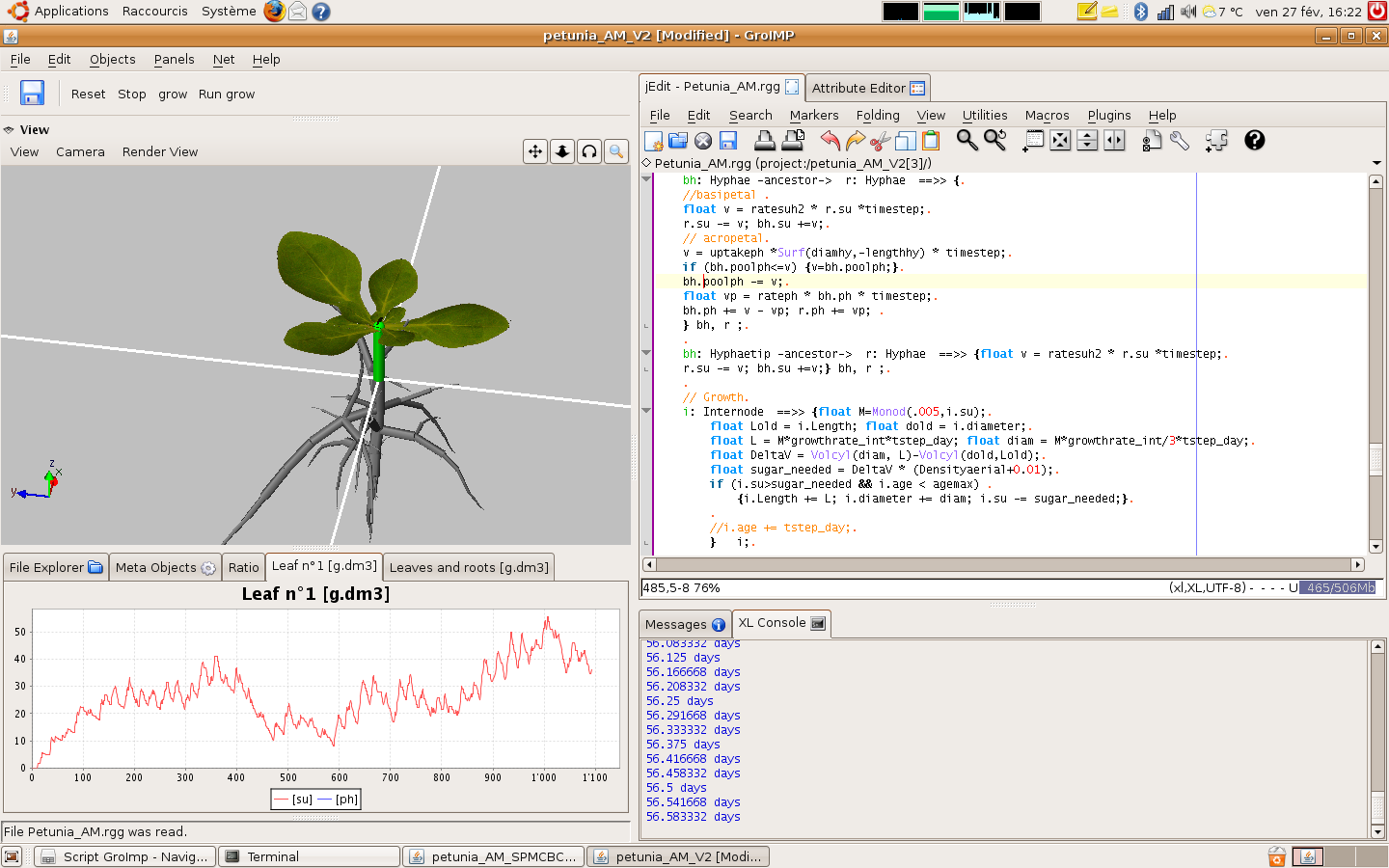Viewport: 1389px width, 868px height.
Task: Collapse the Hyphaetip rule fold triangle
Action: [x=646, y=353]
